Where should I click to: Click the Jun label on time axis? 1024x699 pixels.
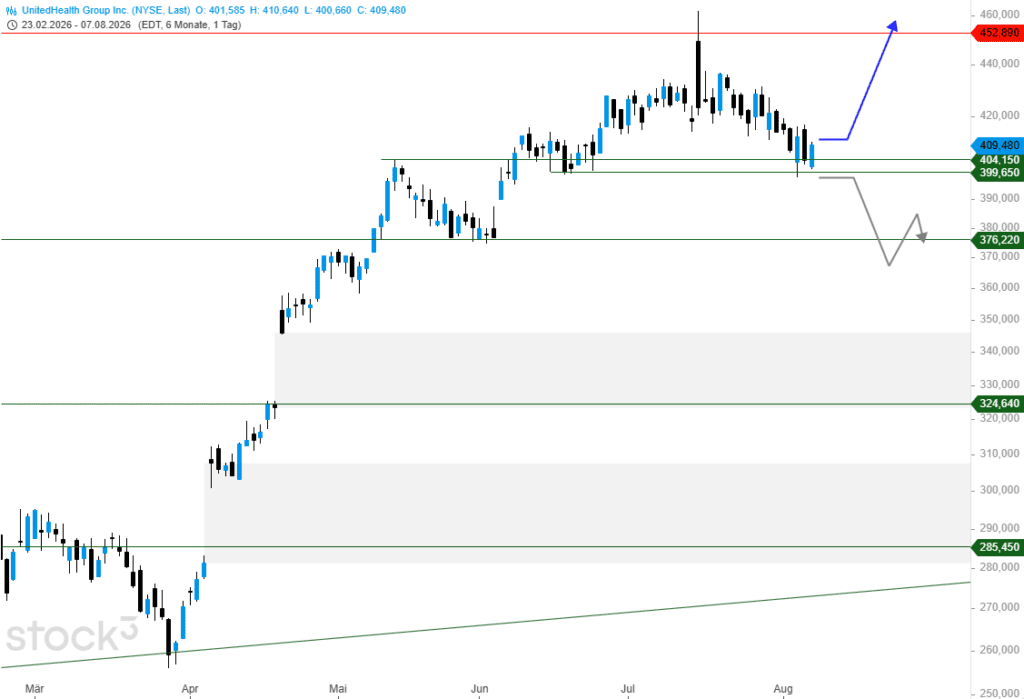[479, 689]
